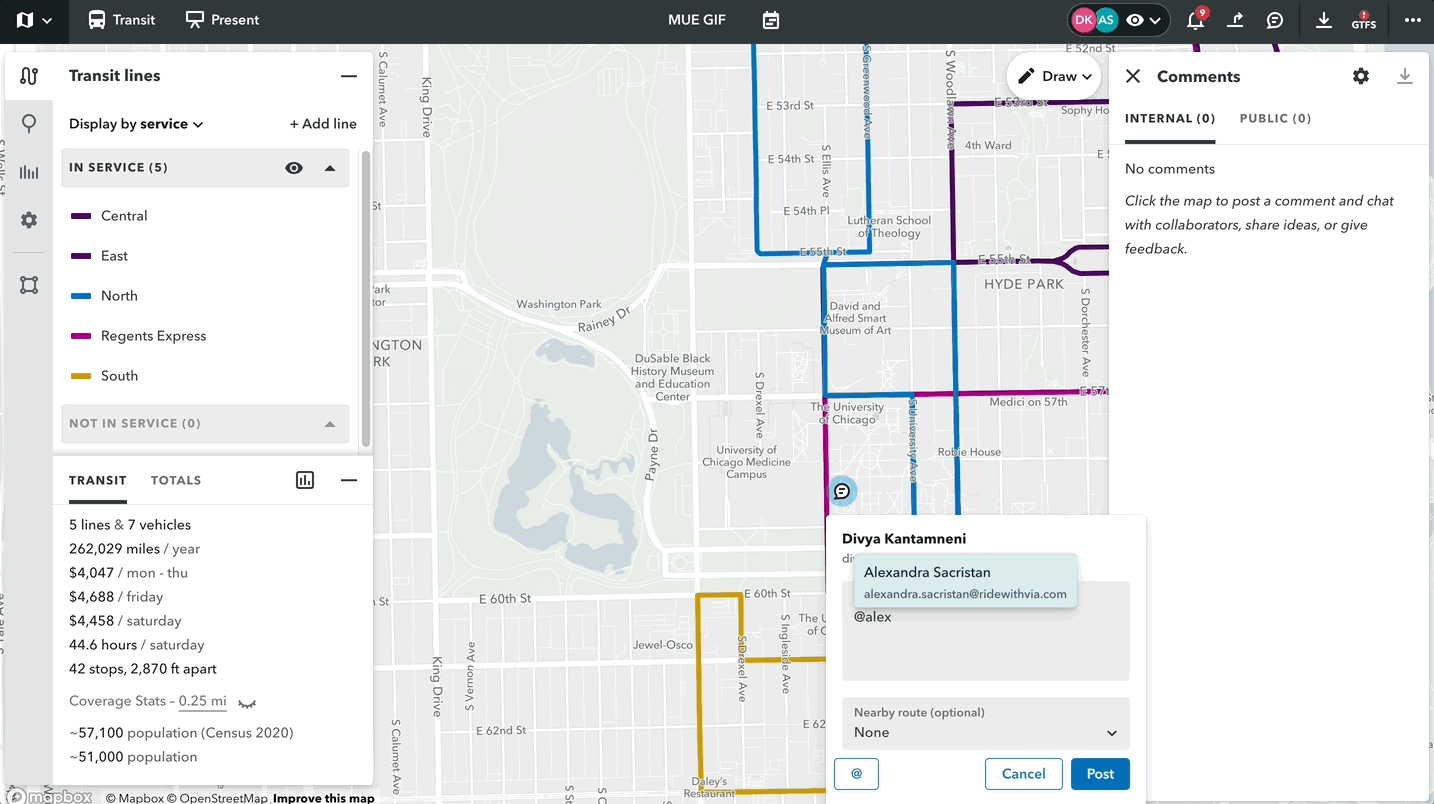Screen dimensions: 1434x804
Task: Toggle the viewer eye dropdown in top bar
Action: pyautogui.click(x=1144, y=20)
